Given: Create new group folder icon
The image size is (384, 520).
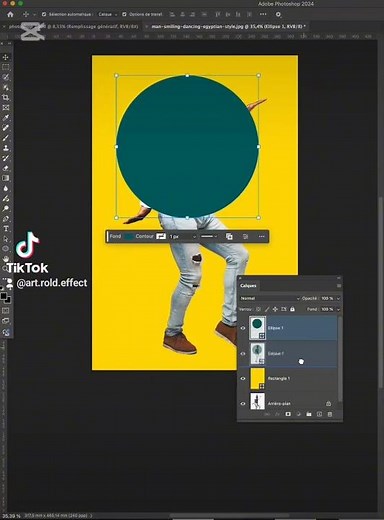Looking at the screenshot, I should [309, 414].
